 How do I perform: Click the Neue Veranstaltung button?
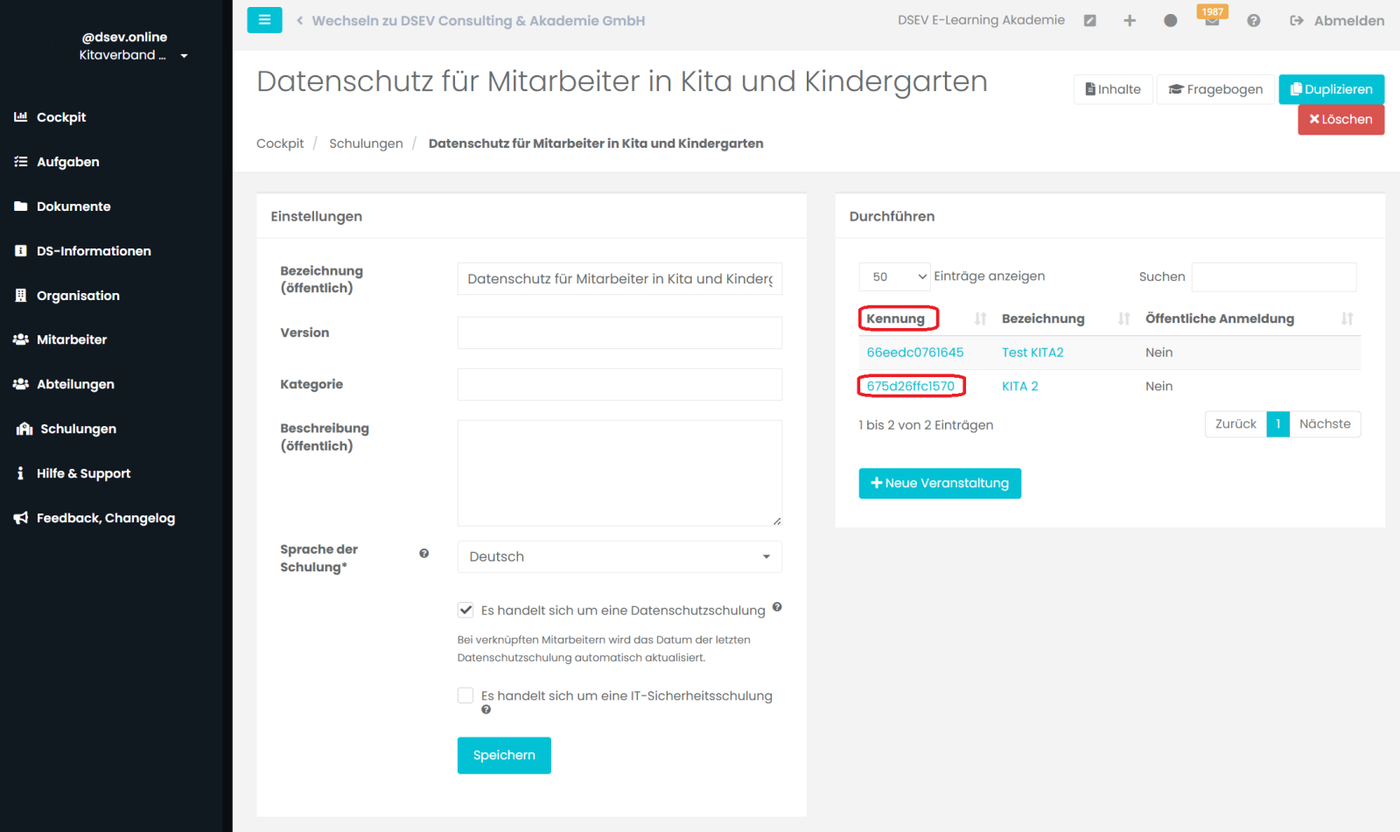pyautogui.click(x=939, y=483)
